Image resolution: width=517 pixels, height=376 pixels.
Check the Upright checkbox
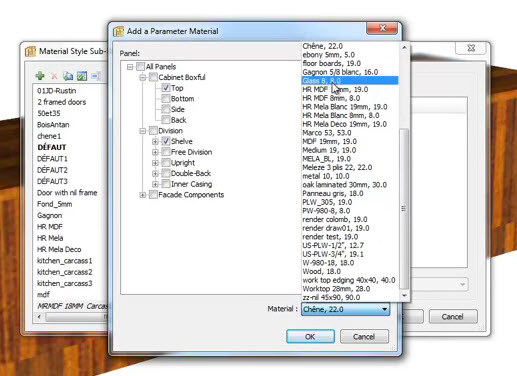pyautogui.click(x=166, y=163)
